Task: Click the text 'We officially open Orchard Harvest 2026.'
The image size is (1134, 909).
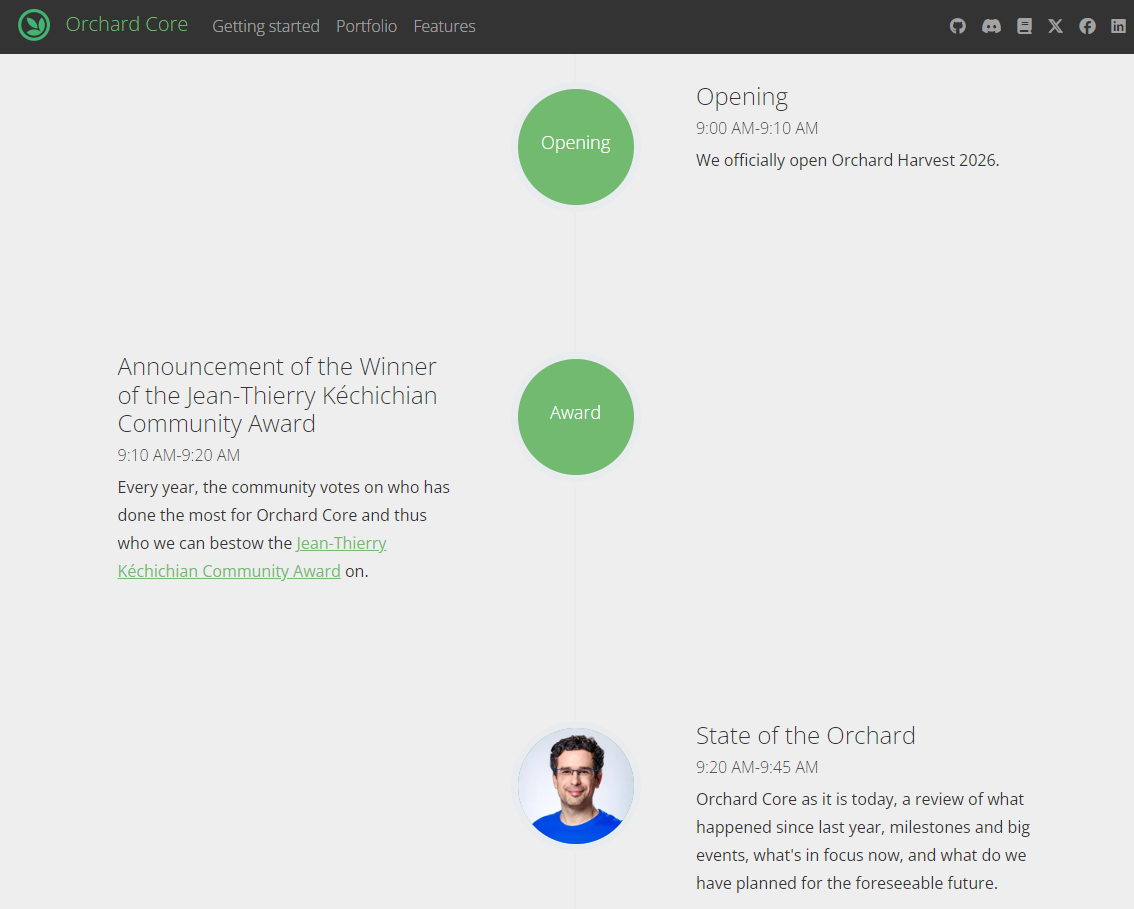Action: 847,160
